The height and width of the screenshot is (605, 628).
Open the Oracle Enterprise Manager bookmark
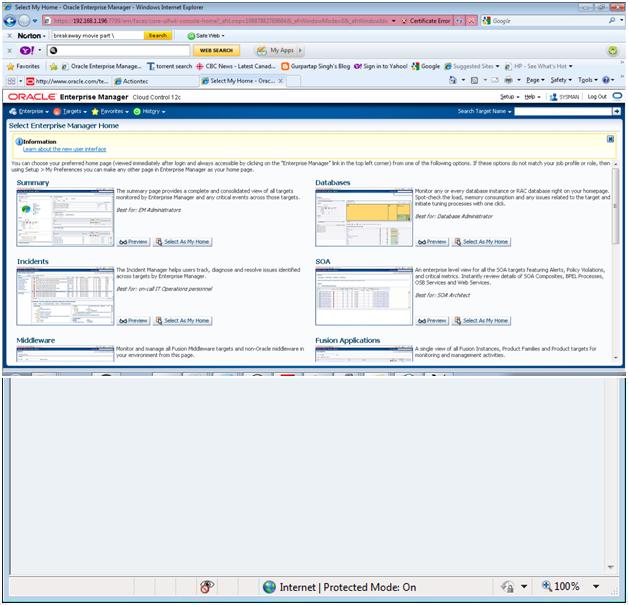[x=101, y=66]
